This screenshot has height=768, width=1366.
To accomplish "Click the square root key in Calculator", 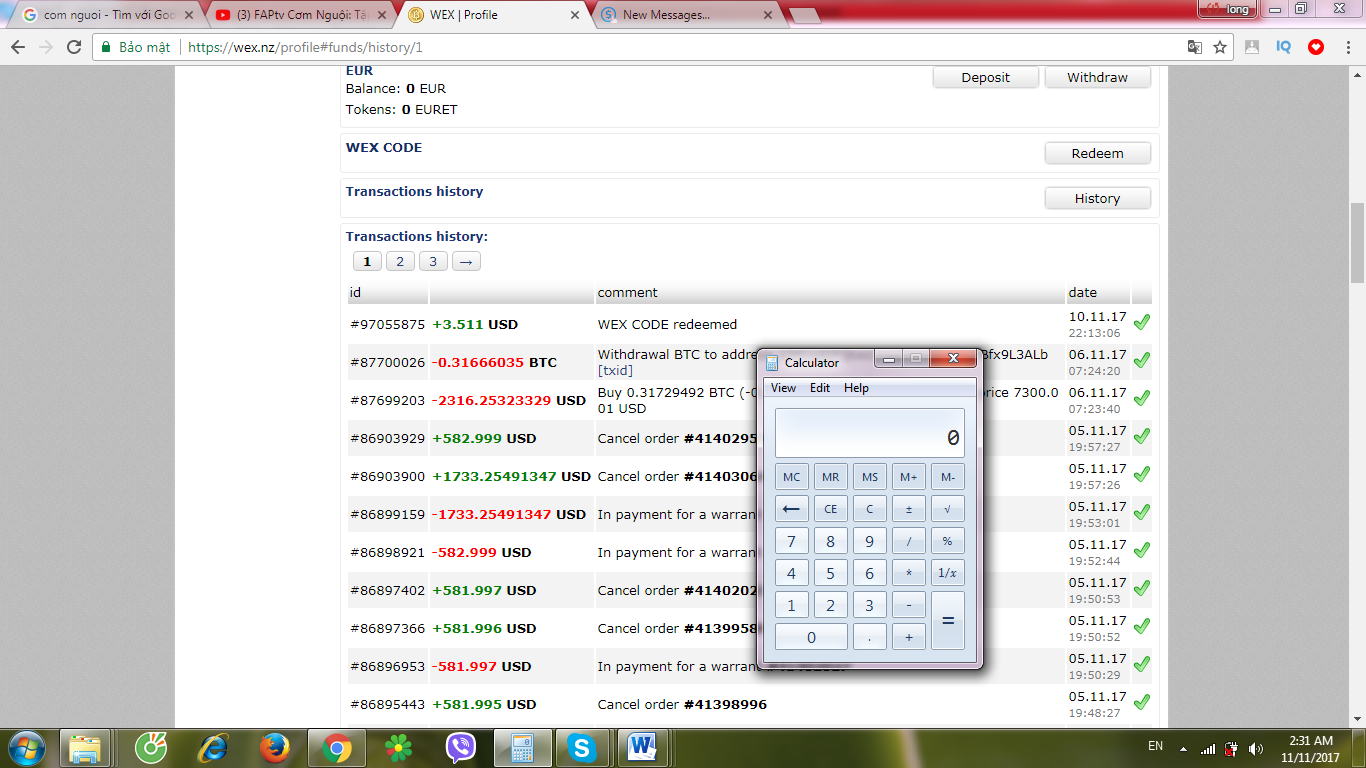I will [x=948, y=509].
